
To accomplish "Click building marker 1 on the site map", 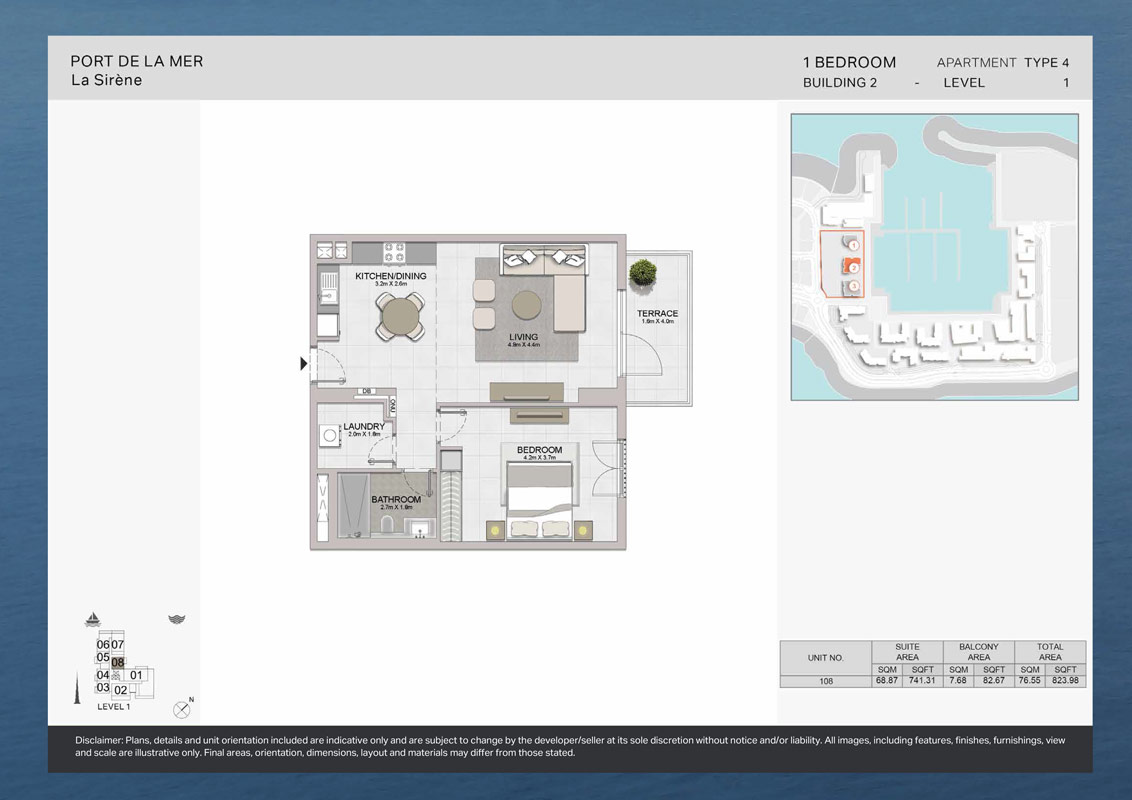I will point(853,244).
